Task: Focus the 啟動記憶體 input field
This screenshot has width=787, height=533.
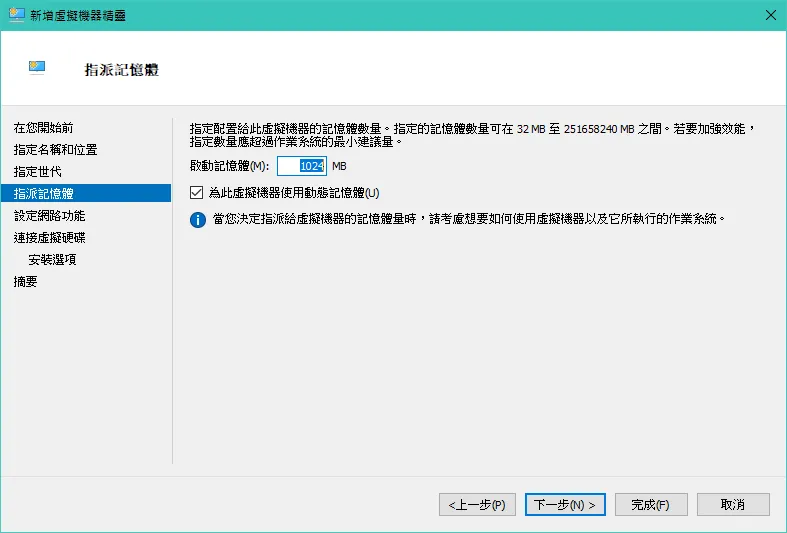Action: point(302,166)
